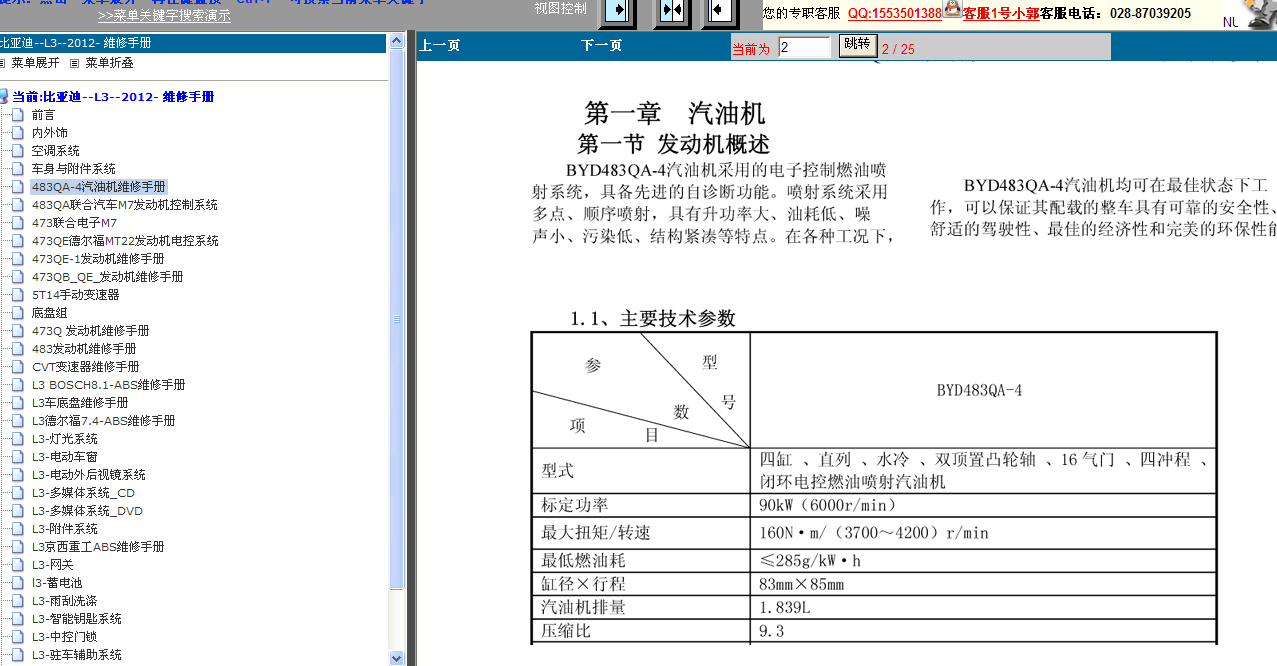Click the page icon beside CVT变速器维修手册
Screen dimensions: 1277x666
(17, 367)
